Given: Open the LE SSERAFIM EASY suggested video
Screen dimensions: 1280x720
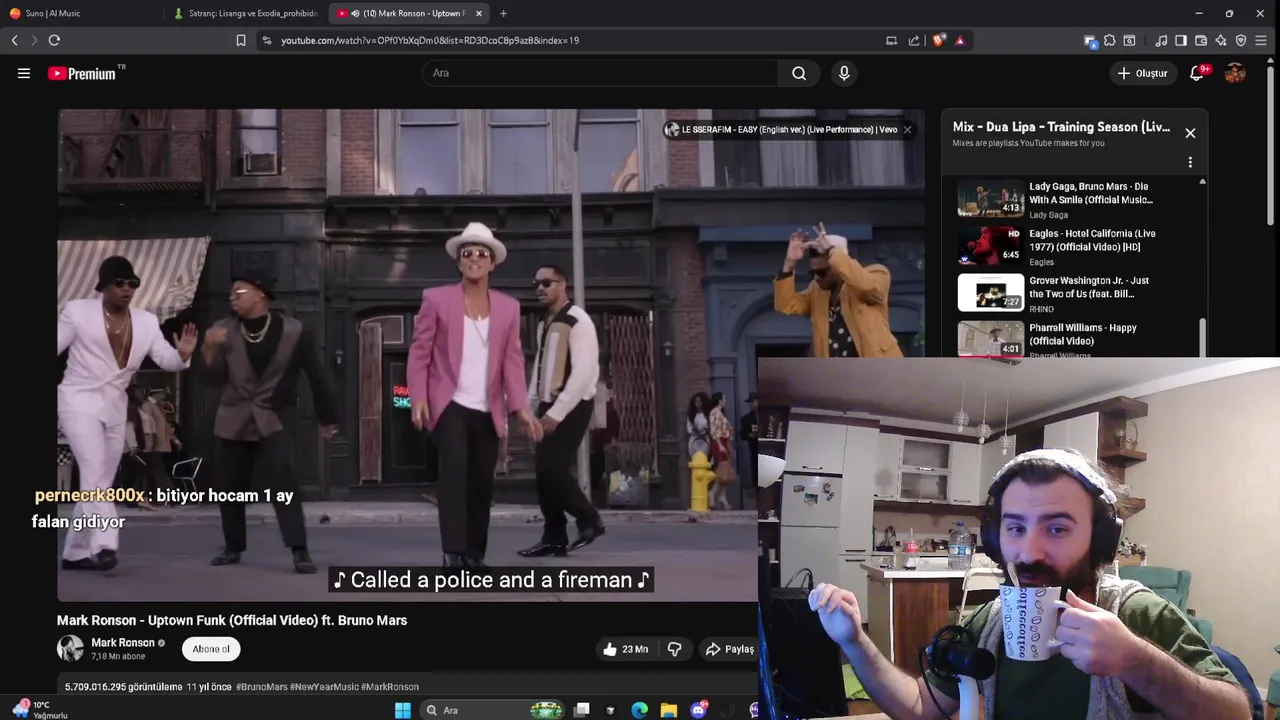Looking at the screenshot, I should [788, 129].
